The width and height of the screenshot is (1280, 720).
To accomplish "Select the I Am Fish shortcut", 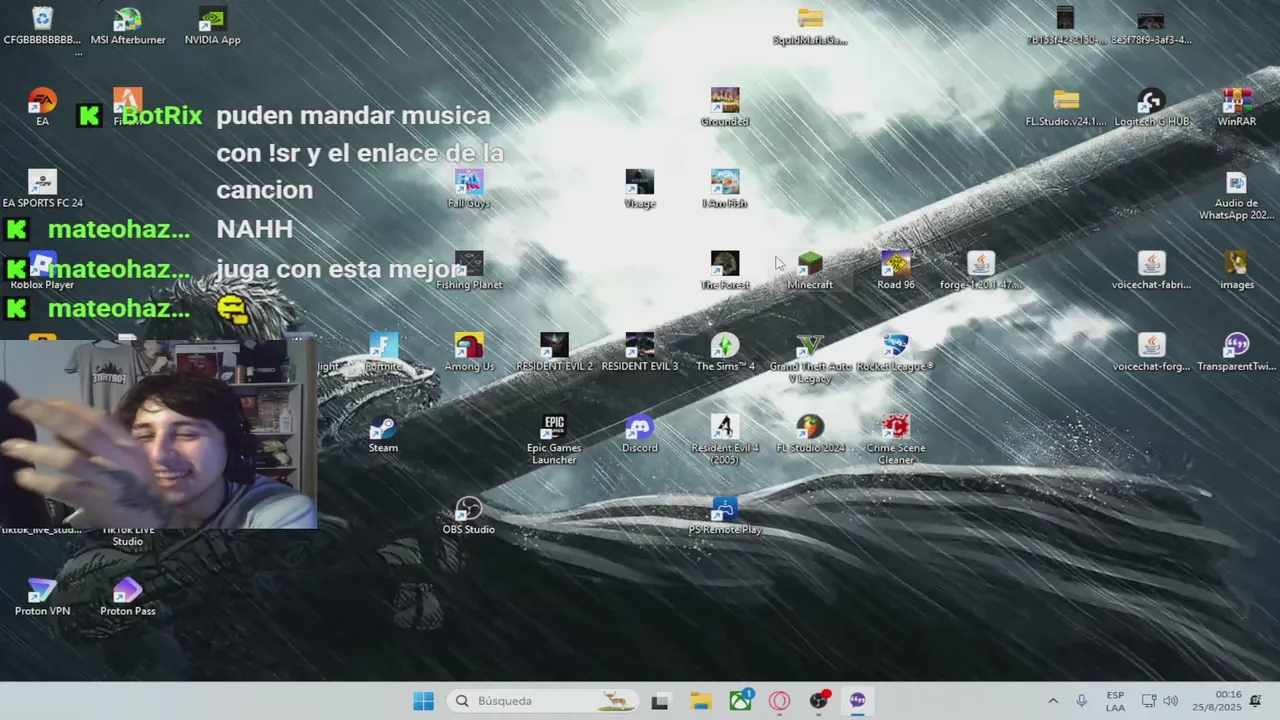I will [x=725, y=189].
